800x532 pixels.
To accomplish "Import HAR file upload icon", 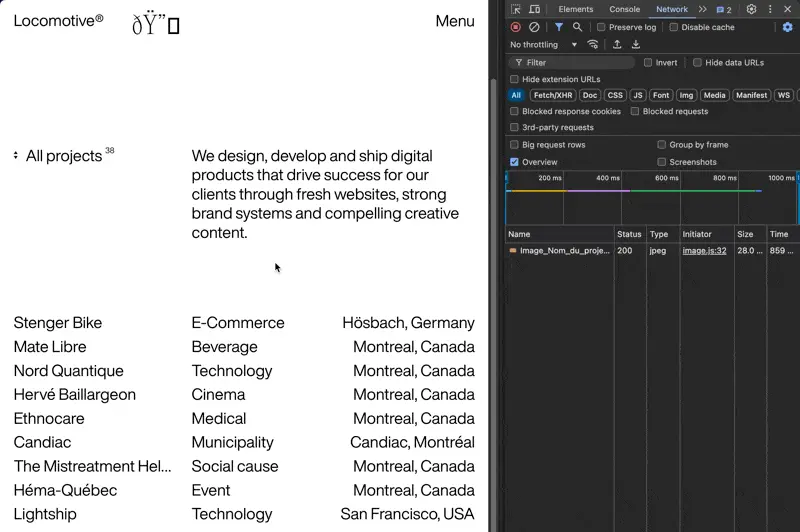I will [x=617, y=44].
